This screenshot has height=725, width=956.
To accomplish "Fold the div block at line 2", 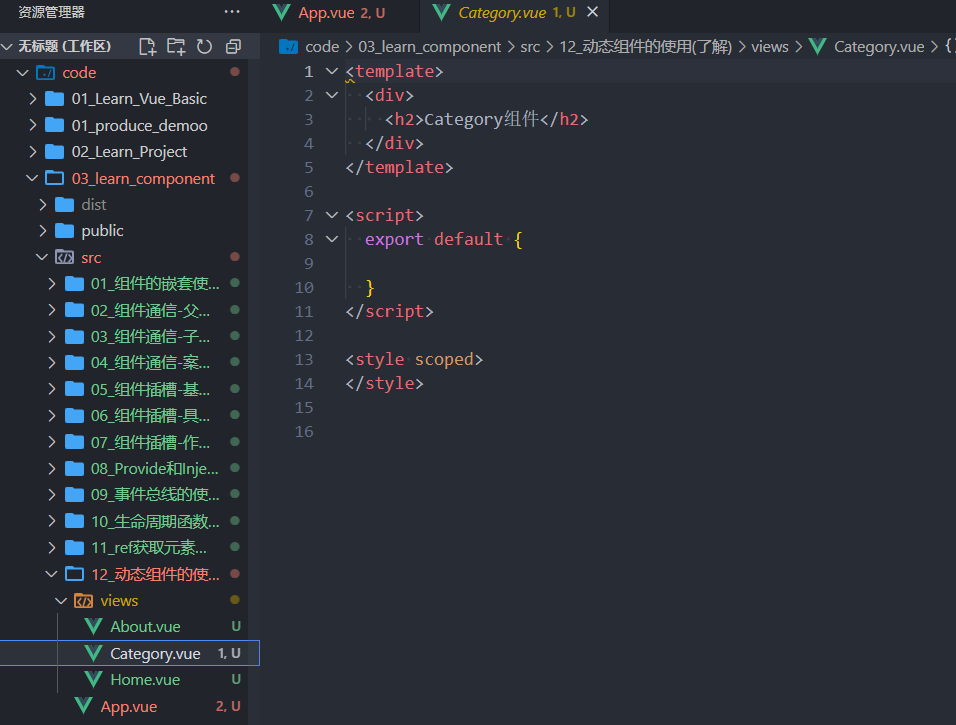I will 332,95.
